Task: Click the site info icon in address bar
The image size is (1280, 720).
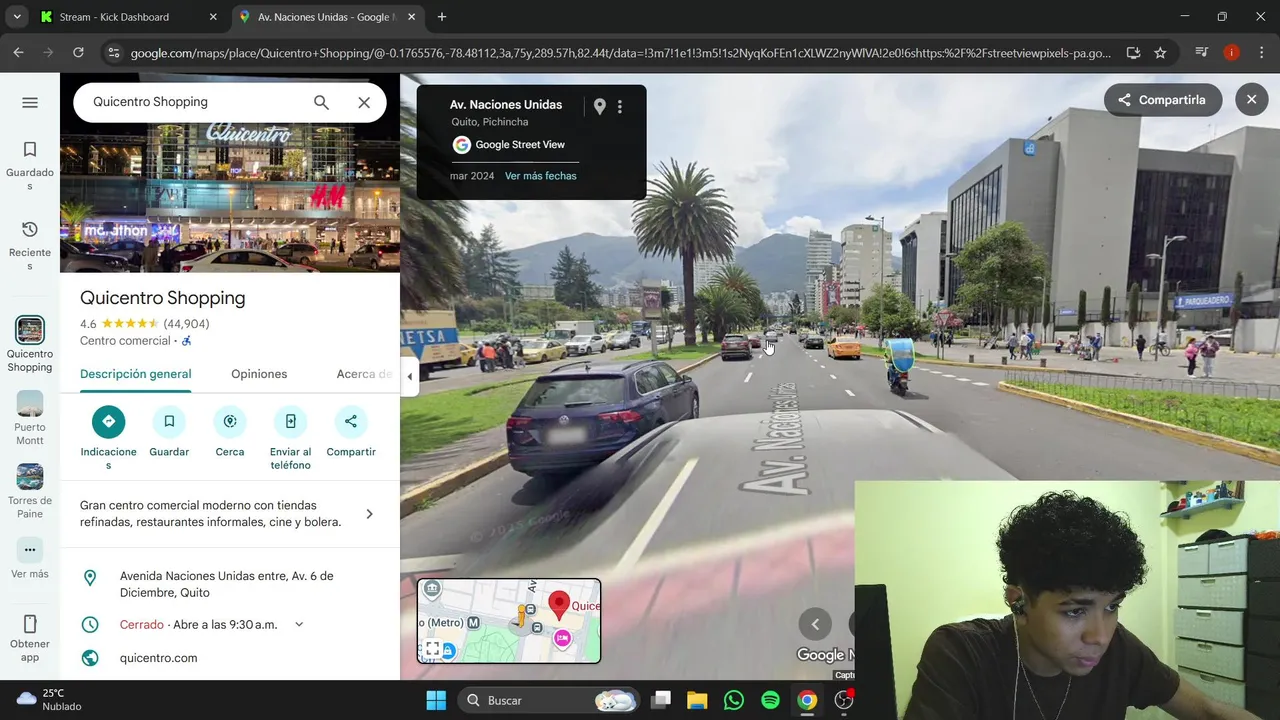Action: (113, 53)
